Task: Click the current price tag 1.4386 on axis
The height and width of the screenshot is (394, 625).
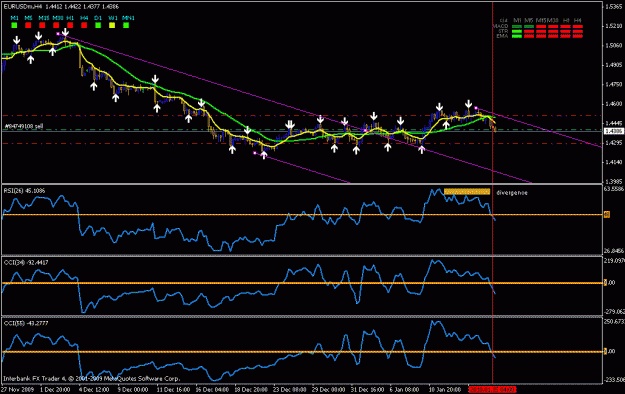Action: pyautogui.click(x=614, y=131)
